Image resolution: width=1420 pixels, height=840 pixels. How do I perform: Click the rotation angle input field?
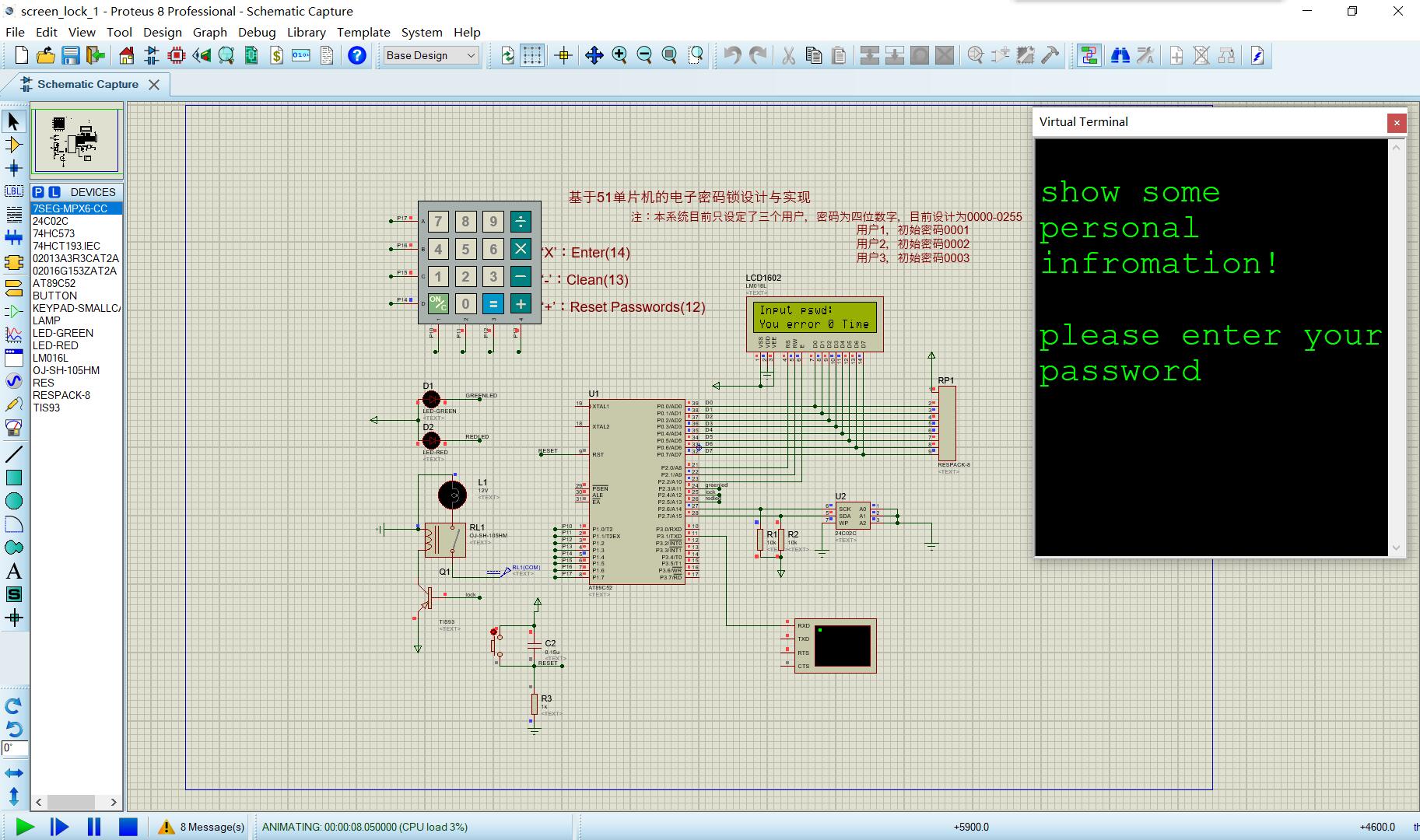[15, 749]
